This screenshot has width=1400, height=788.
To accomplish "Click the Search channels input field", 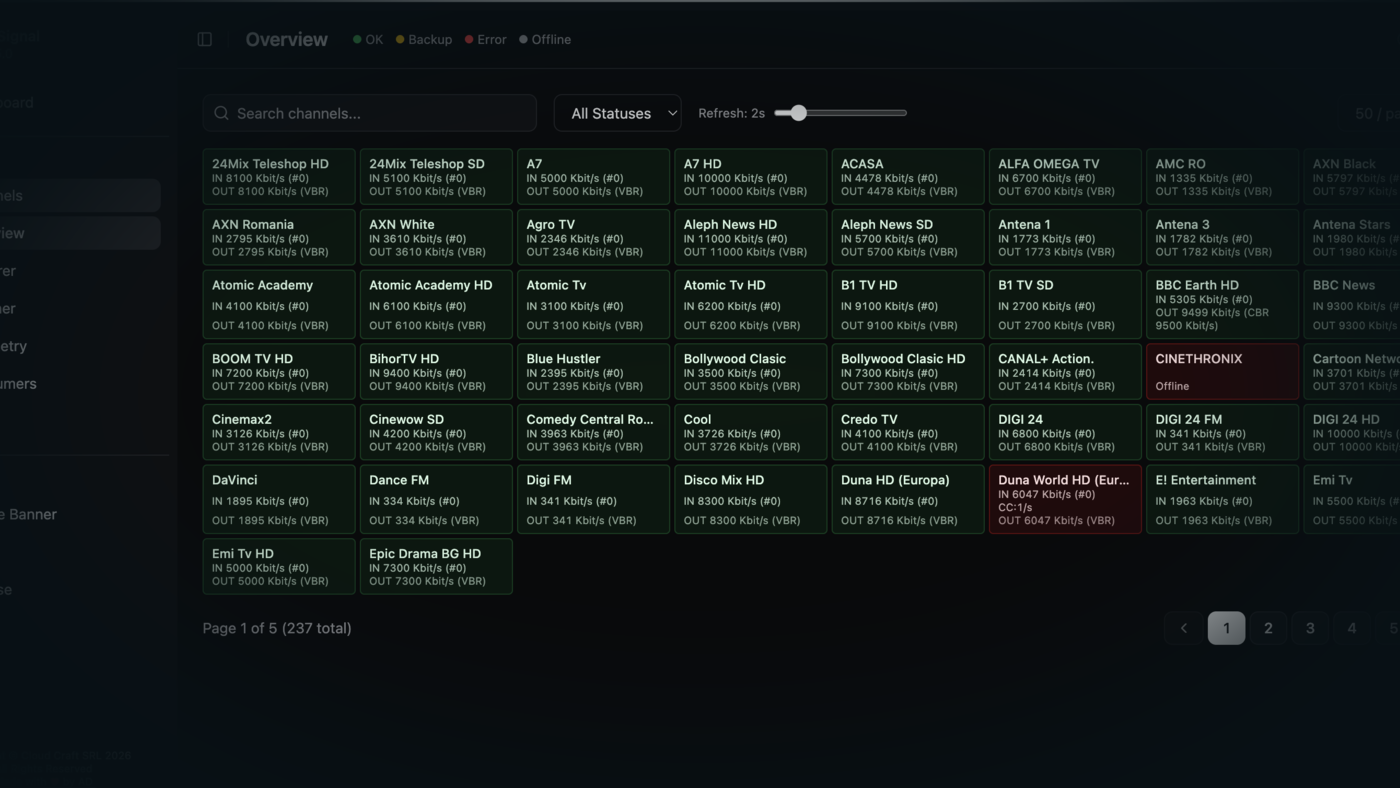I will coord(369,113).
